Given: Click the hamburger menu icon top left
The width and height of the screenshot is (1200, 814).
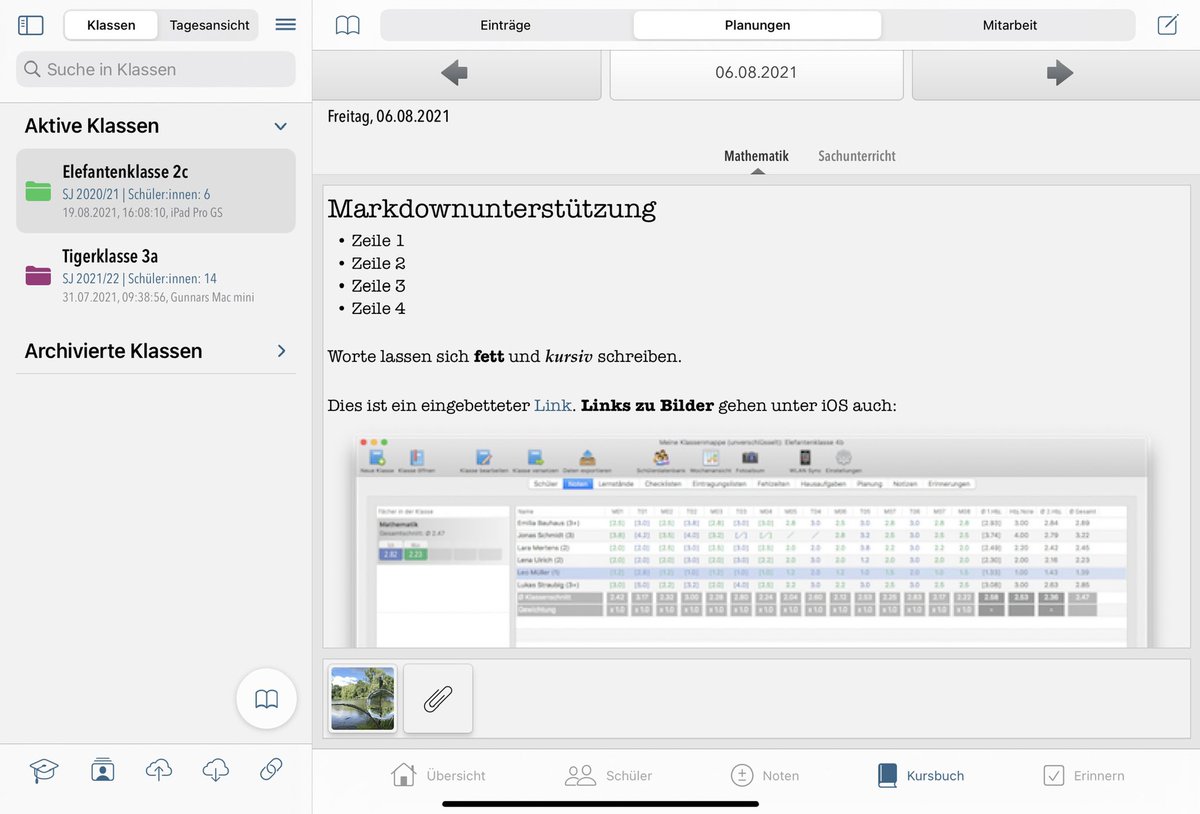Looking at the screenshot, I should (285, 24).
